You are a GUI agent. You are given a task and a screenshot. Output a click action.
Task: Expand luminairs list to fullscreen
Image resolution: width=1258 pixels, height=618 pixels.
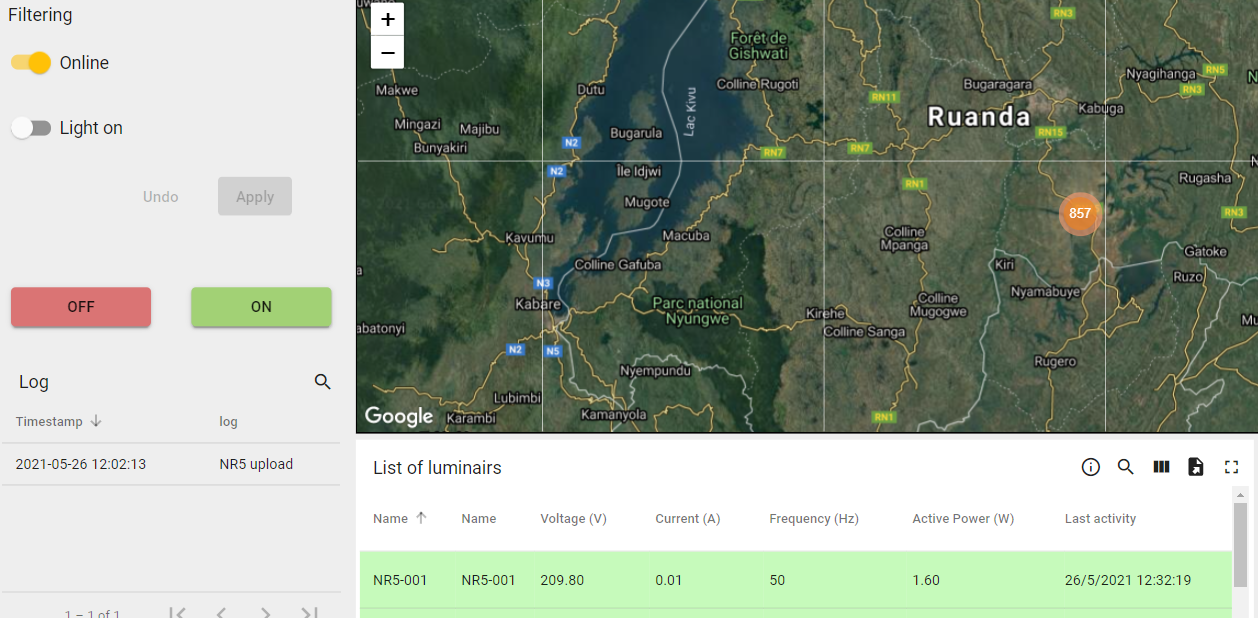[x=1231, y=467]
